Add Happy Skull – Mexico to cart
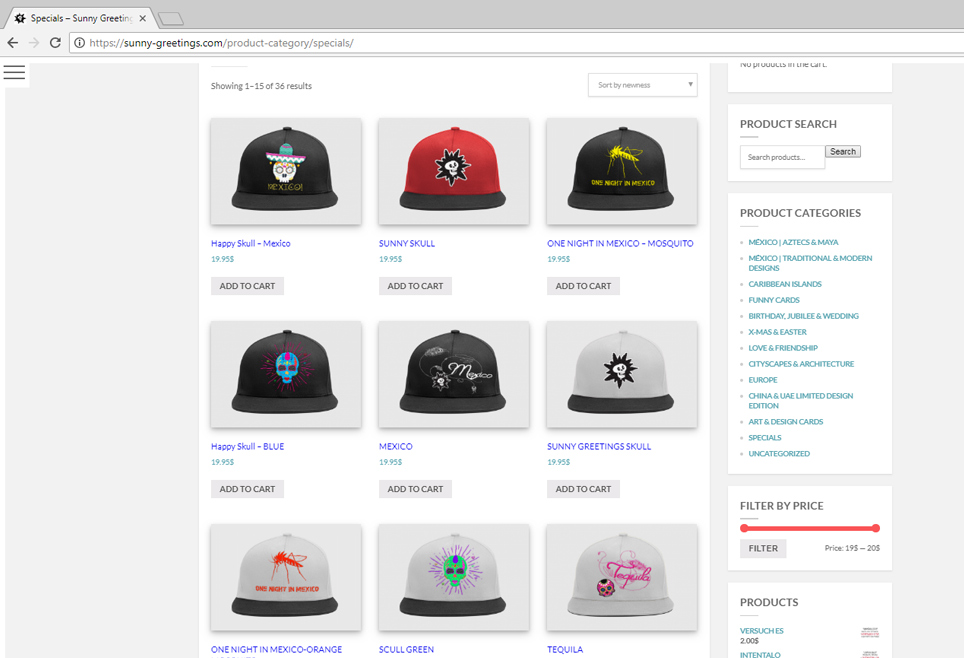The width and height of the screenshot is (964, 658). click(x=247, y=286)
